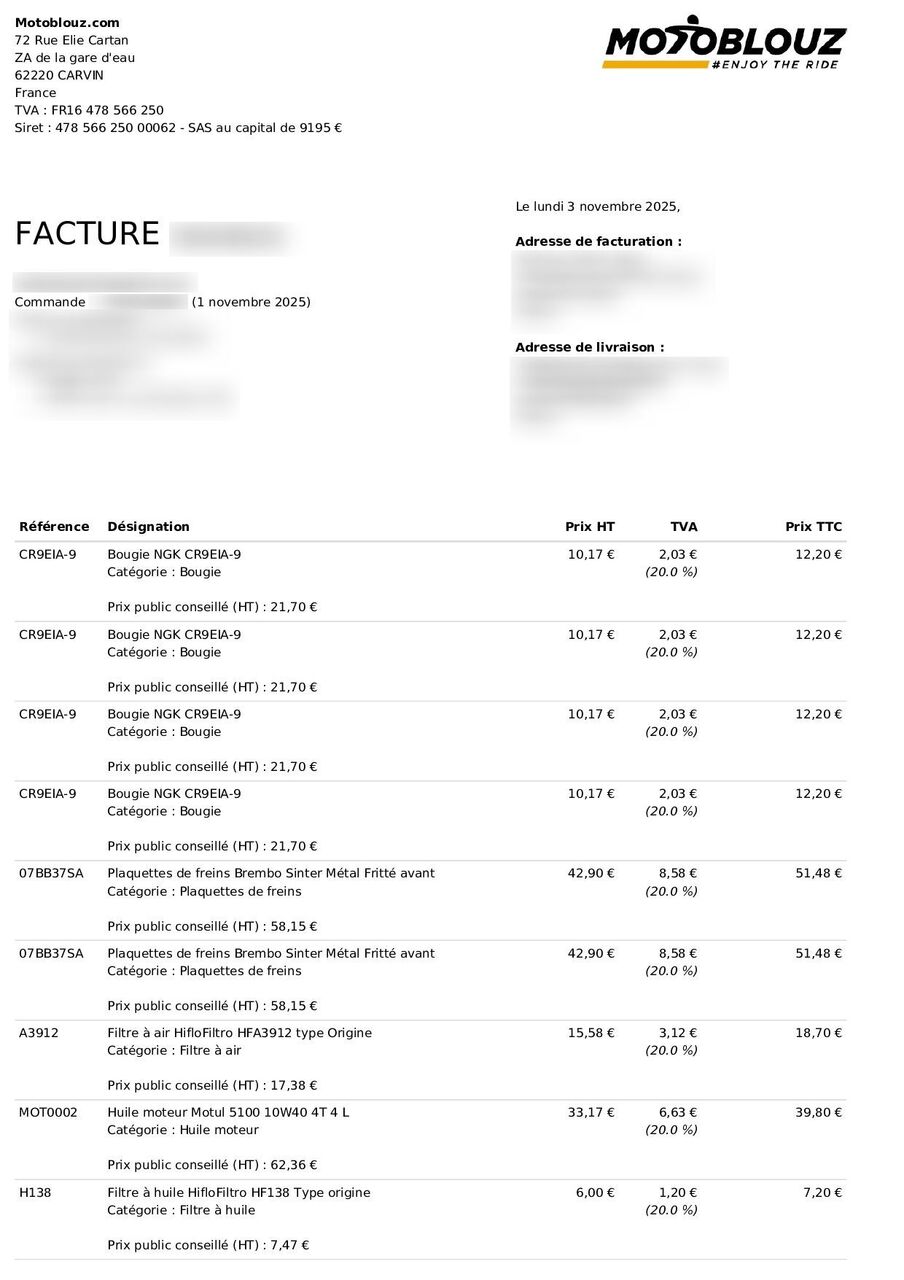Viewport: 904px width, 1280px height.
Task: Click the 39,80 € TTC price
Action: 818,1113
